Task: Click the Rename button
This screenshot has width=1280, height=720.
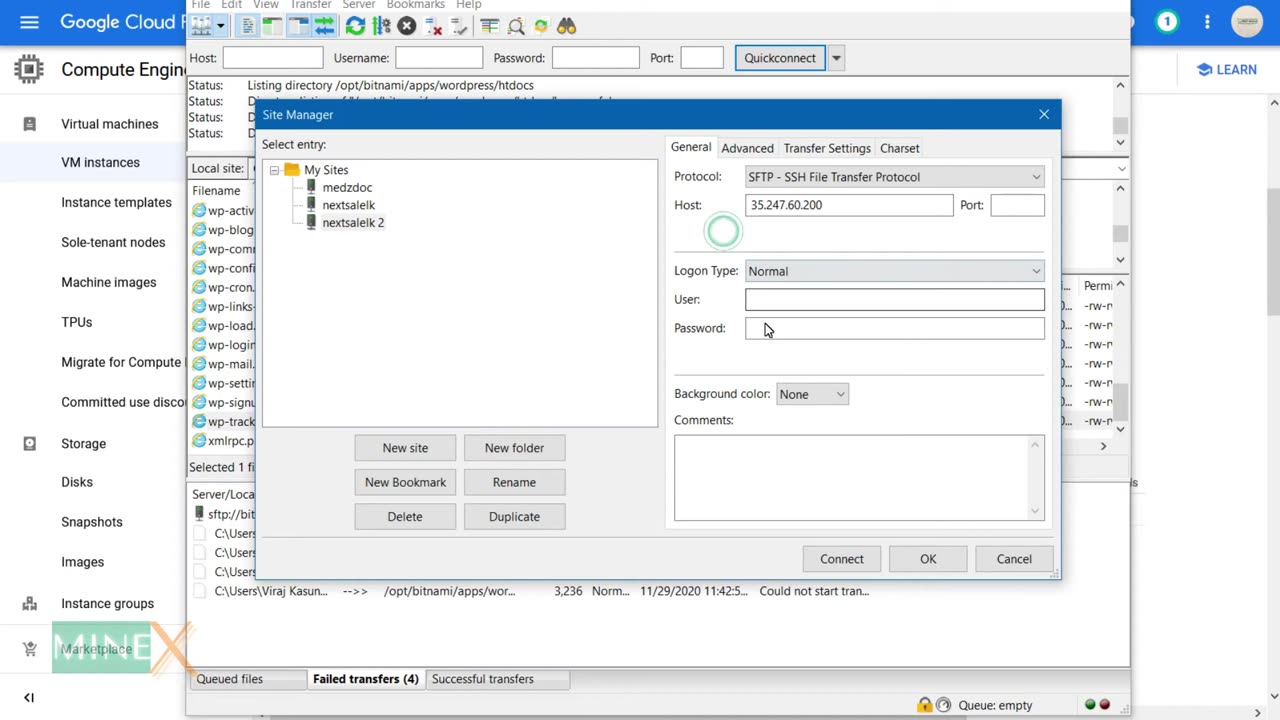Action: [x=514, y=482]
